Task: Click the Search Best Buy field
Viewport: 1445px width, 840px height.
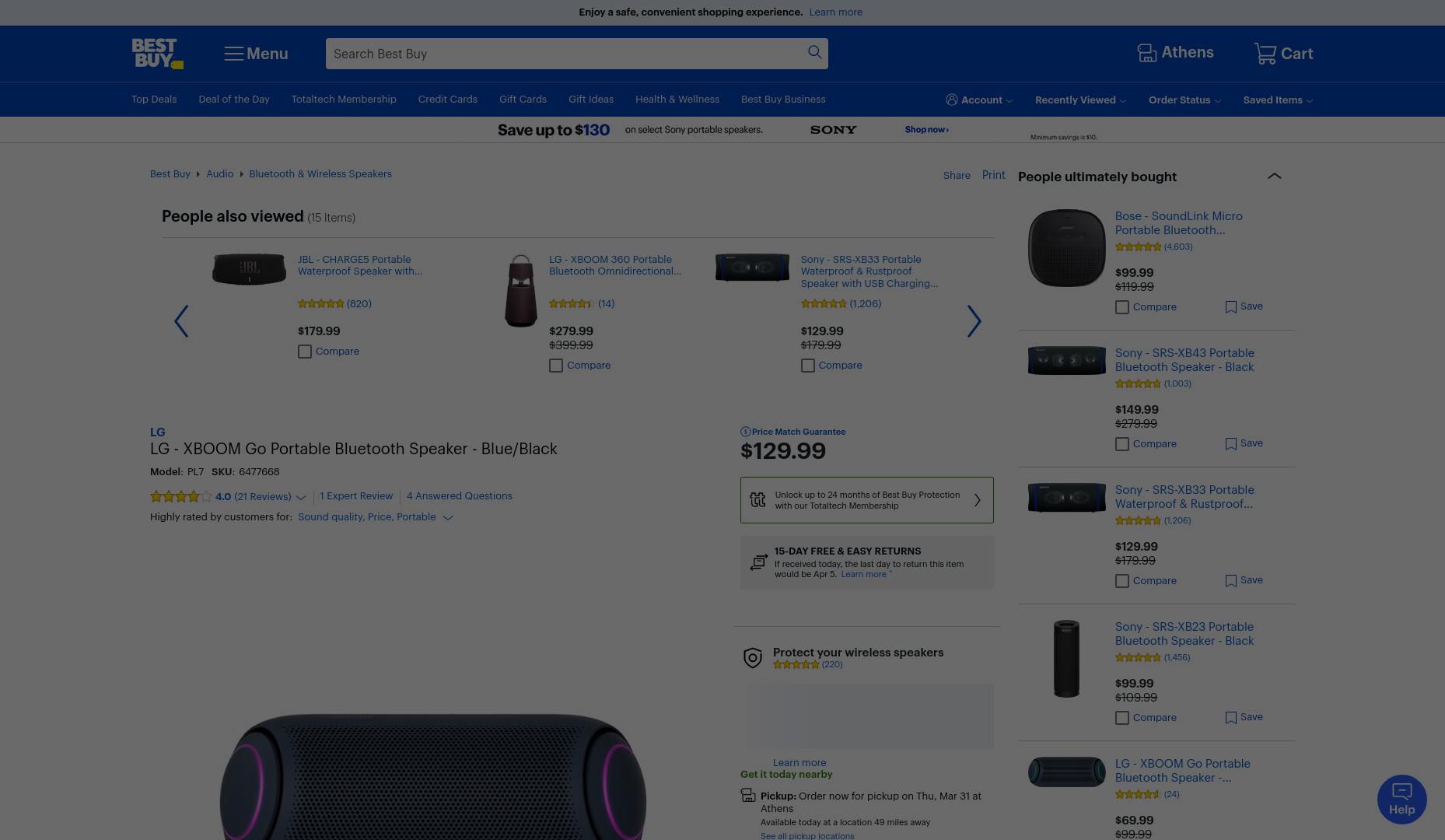Action: pyautogui.click(x=565, y=54)
